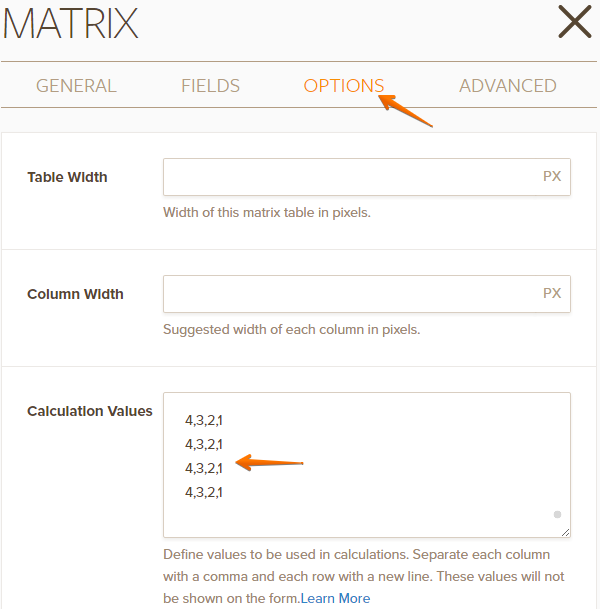Focus the Table Width input field
The image size is (600, 609).
[x=350, y=177]
